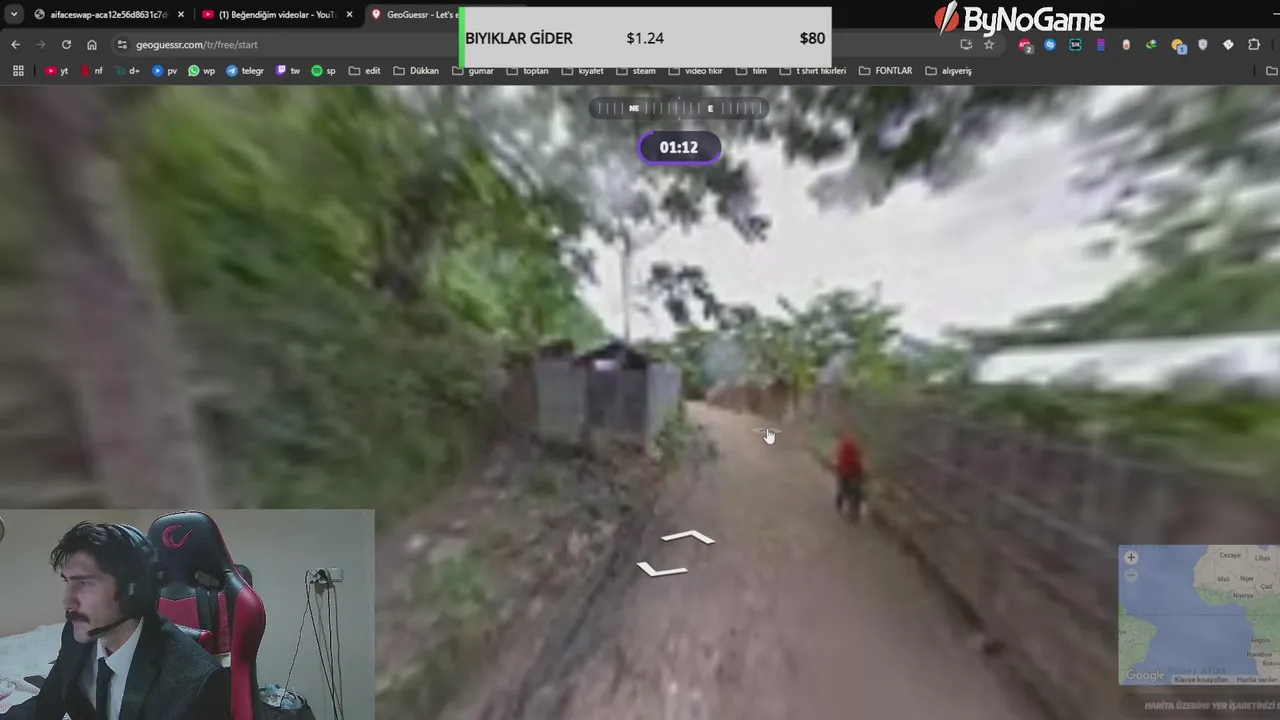Open the sp Spotify bookmark
This screenshot has width=1280, height=720.
coord(323,71)
